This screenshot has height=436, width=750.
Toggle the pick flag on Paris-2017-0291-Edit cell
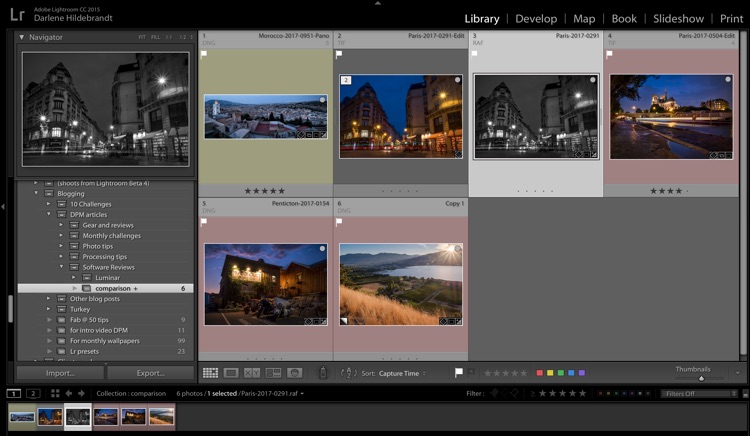pyautogui.click(x=339, y=54)
